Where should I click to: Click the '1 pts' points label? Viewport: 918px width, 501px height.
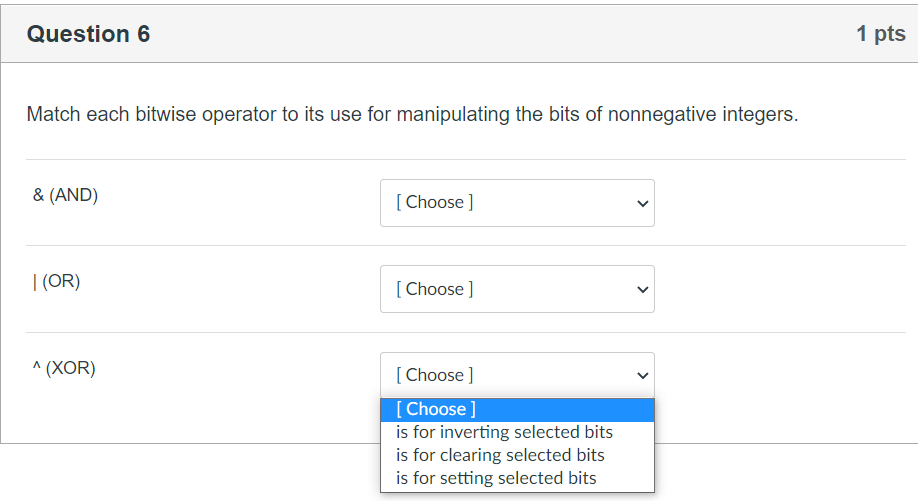click(x=880, y=34)
